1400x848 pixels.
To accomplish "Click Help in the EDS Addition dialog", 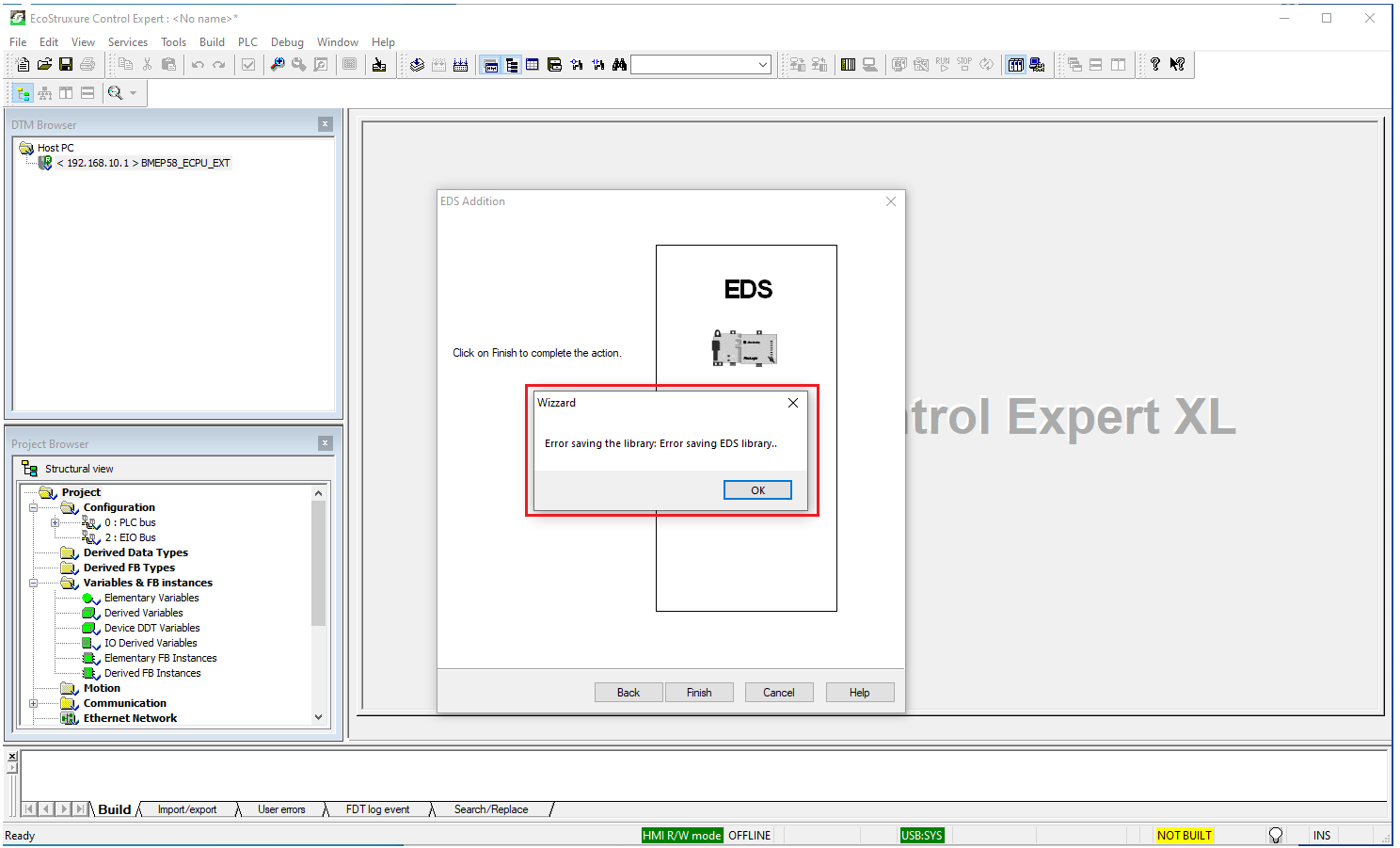I will click(x=860, y=693).
